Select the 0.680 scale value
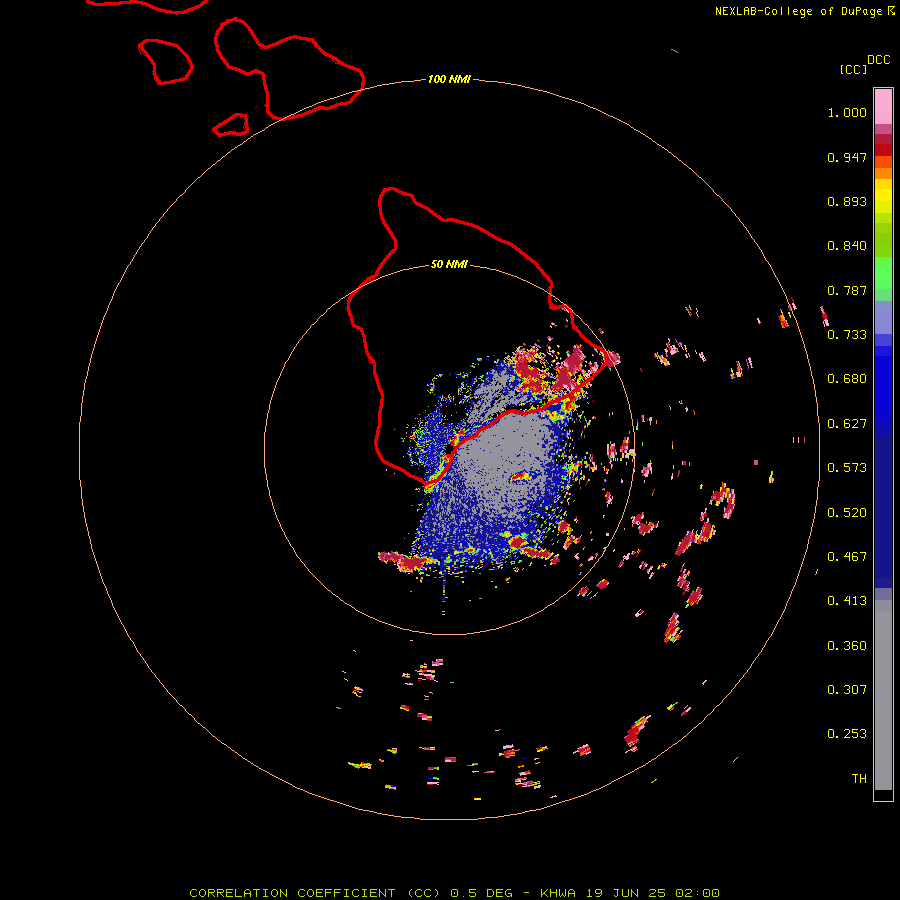Image resolution: width=900 pixels, height=900 pixels. [x=847, y=379]
